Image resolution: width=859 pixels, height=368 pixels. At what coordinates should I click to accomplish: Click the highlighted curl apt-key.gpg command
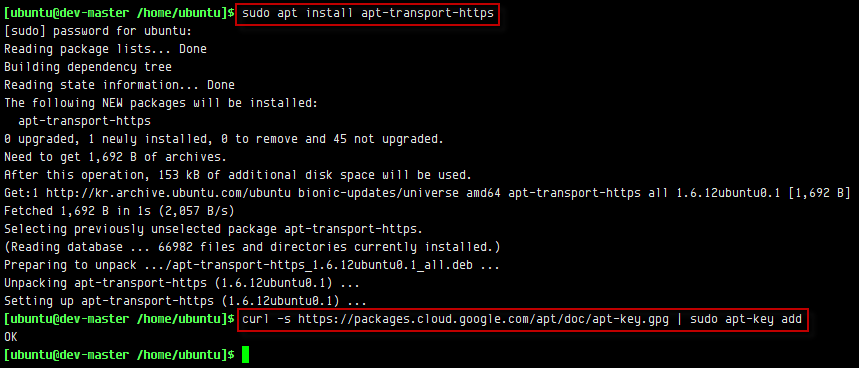(x=523, y=319)
